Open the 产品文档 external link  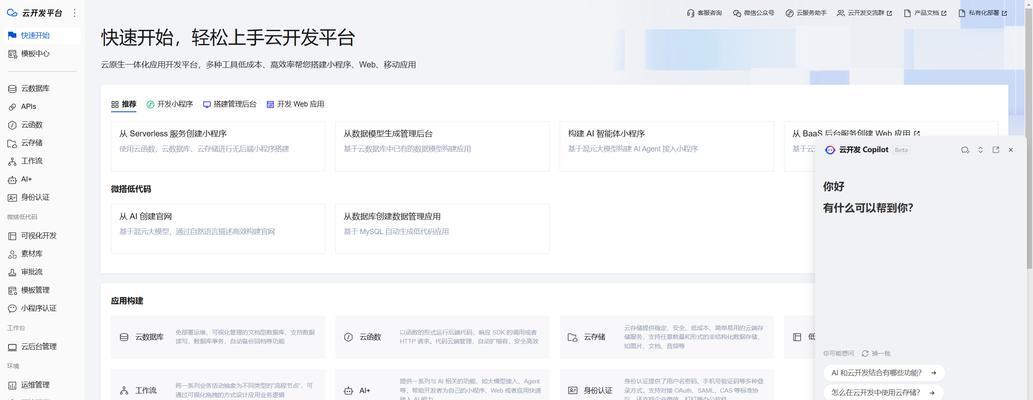[925, 13]
